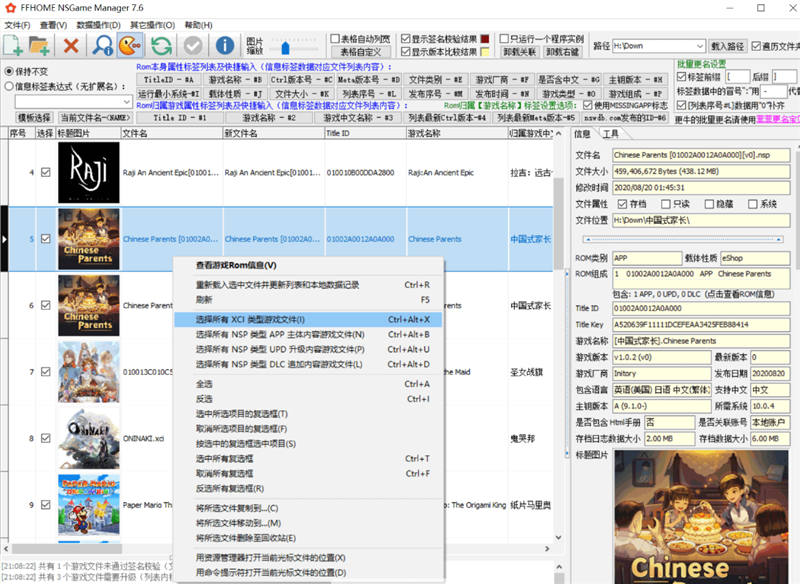Toggle 只读 file attribute checkbox
This screenshot has height=584, width=800.
pos(666,204)
